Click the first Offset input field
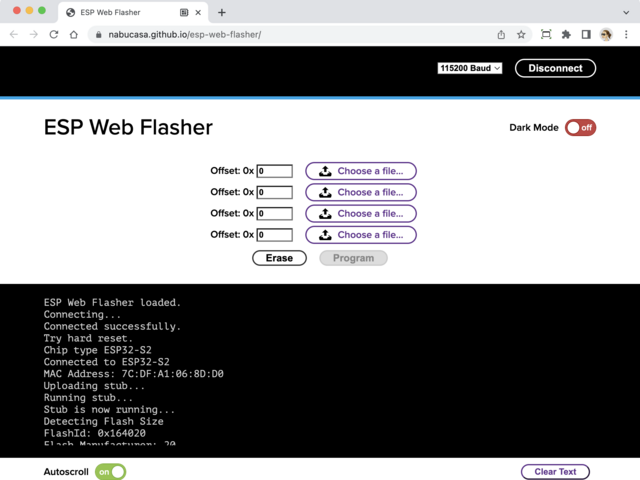The width and height of the screenshot is (640, 480). [x=275, y=171]
